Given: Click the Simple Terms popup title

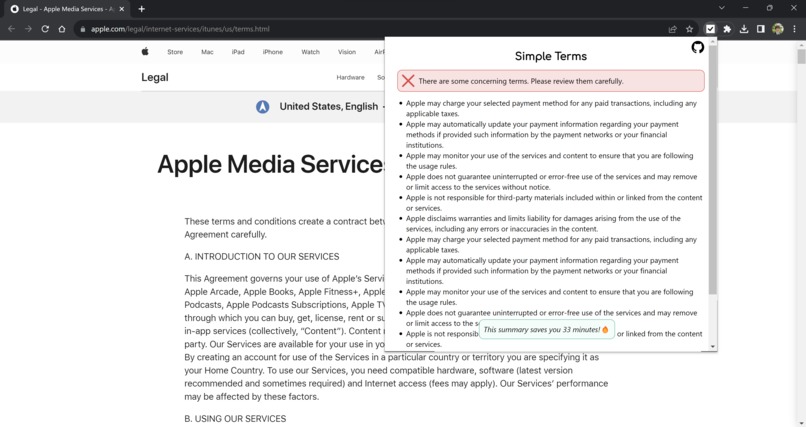Looking at the screenshot, I should [551, 56].
